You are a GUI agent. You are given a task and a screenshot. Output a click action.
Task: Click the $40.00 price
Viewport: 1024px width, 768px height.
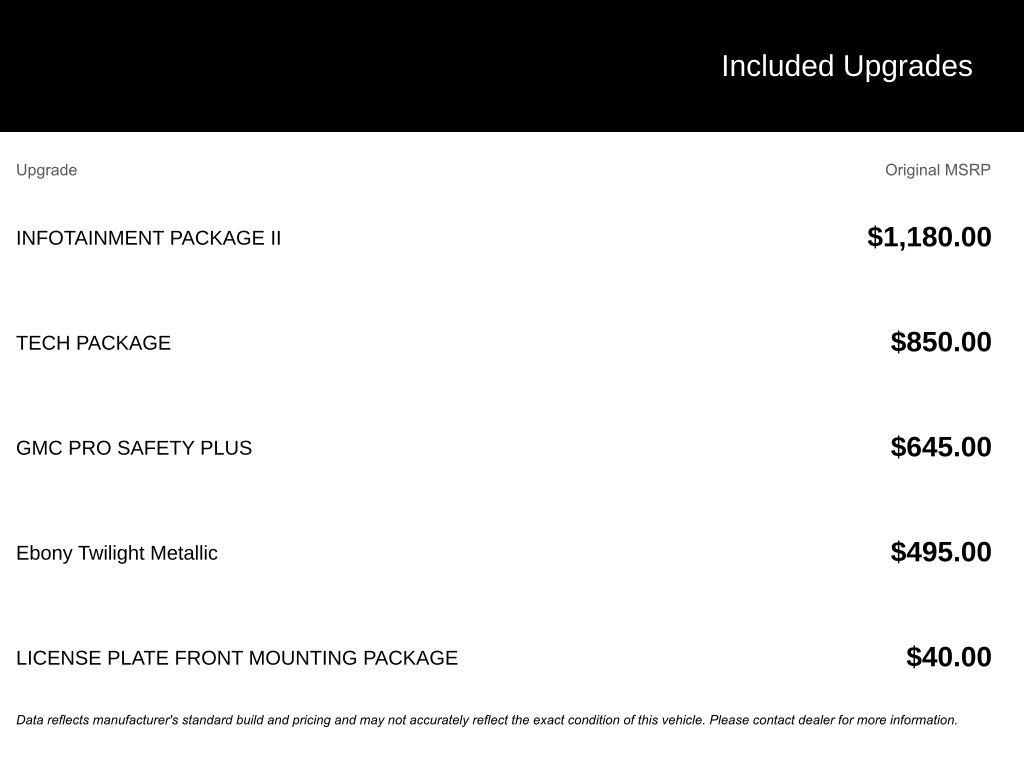(948, 657)
